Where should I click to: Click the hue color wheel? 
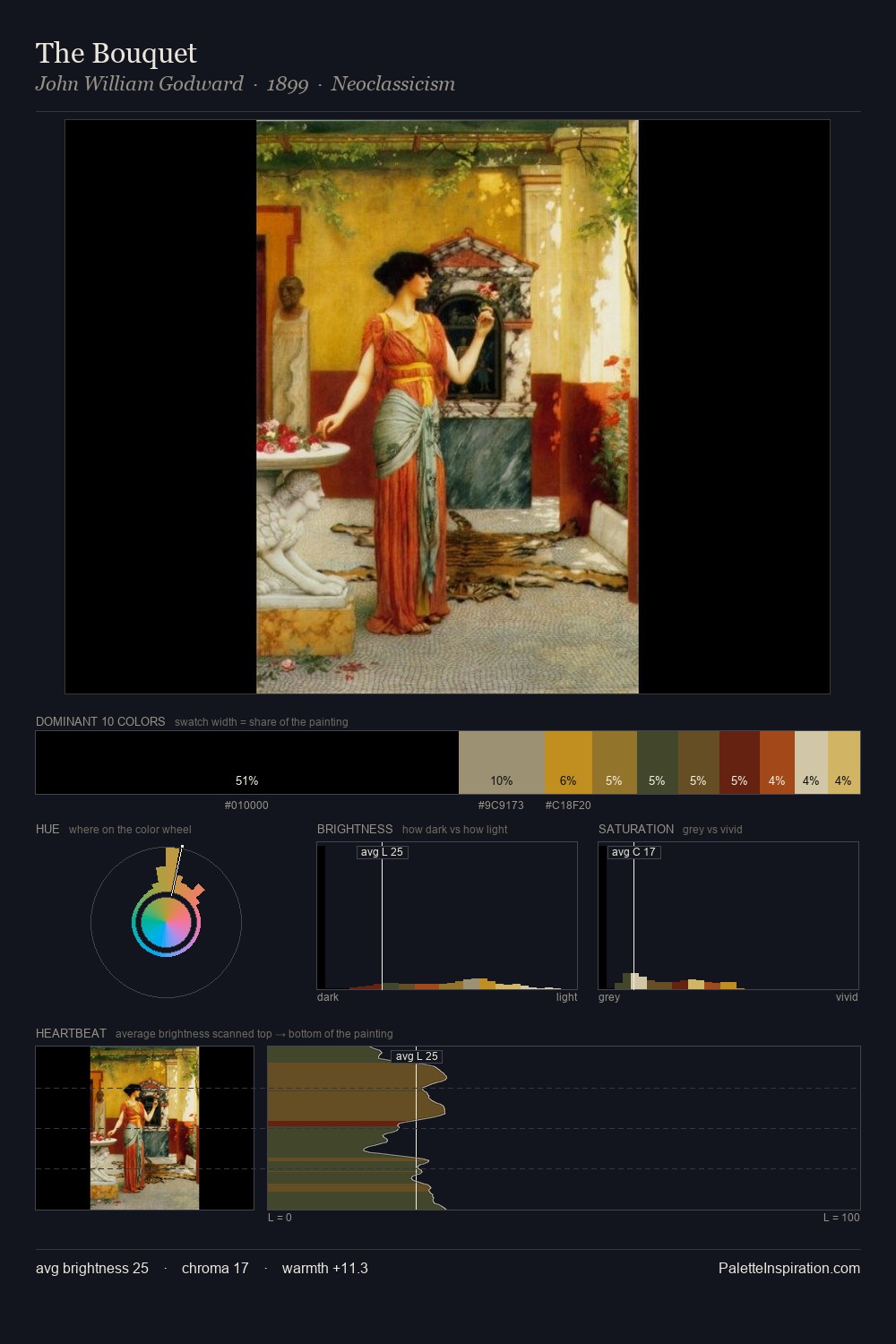click(166, 922)
